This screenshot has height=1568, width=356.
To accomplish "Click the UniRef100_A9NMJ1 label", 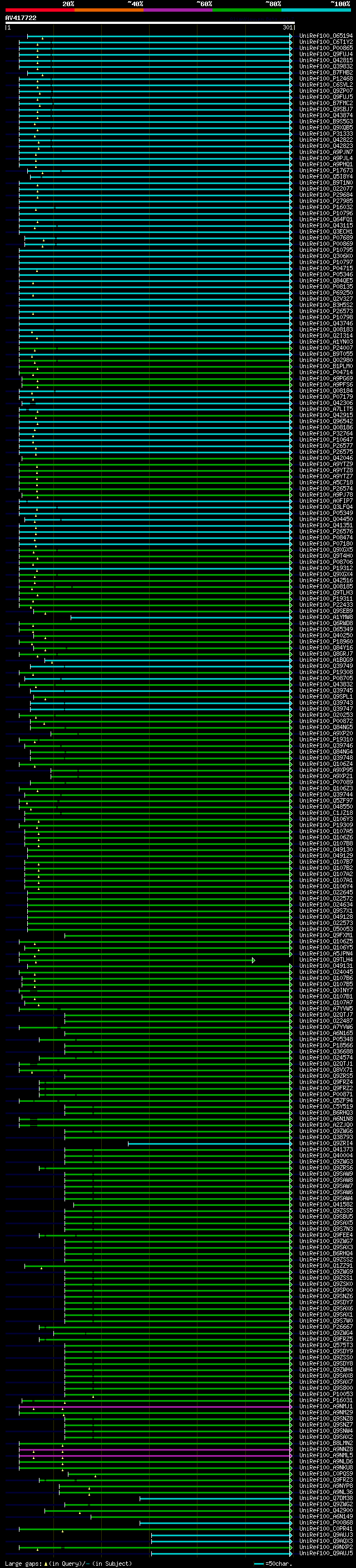I will click(x=326, y=1406).
